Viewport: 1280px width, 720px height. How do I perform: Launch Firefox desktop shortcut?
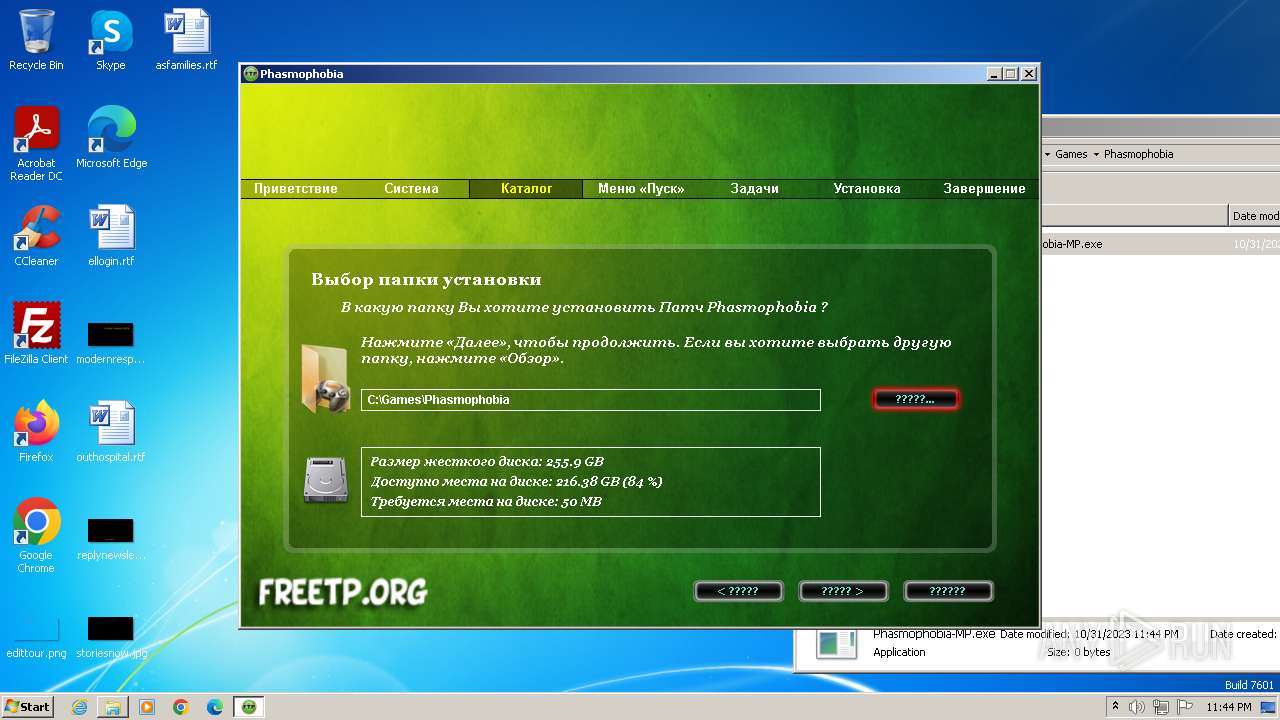(36, 432)
